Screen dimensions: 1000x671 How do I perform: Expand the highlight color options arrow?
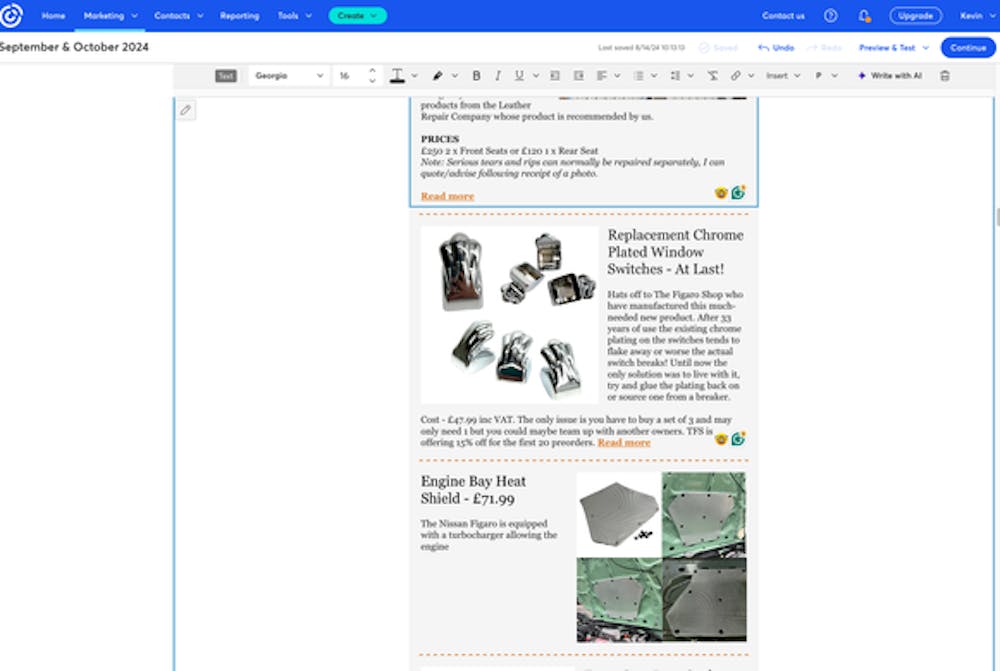click(455, 76)
